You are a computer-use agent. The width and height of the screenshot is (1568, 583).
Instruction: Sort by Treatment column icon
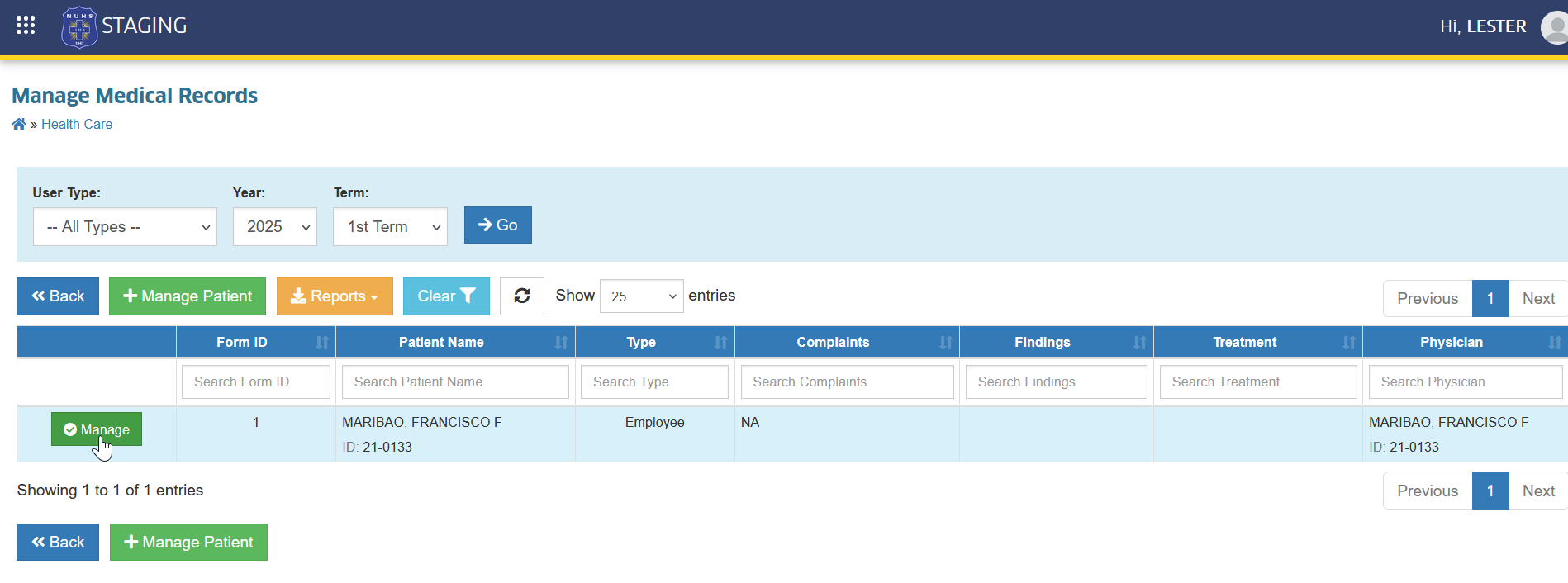point(1349,343)
